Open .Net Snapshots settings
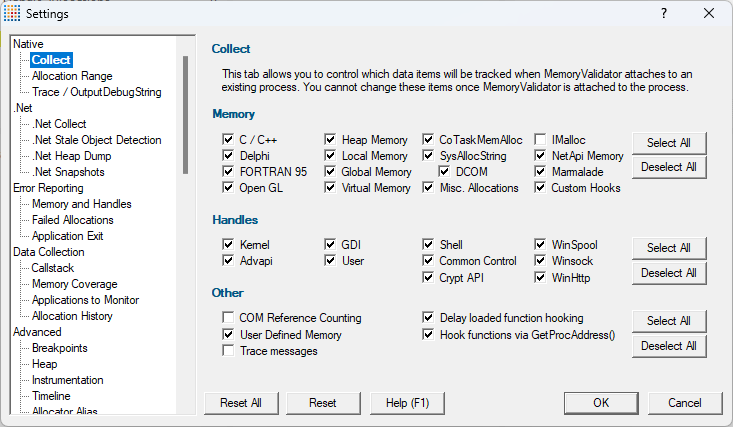 point(68,172)
